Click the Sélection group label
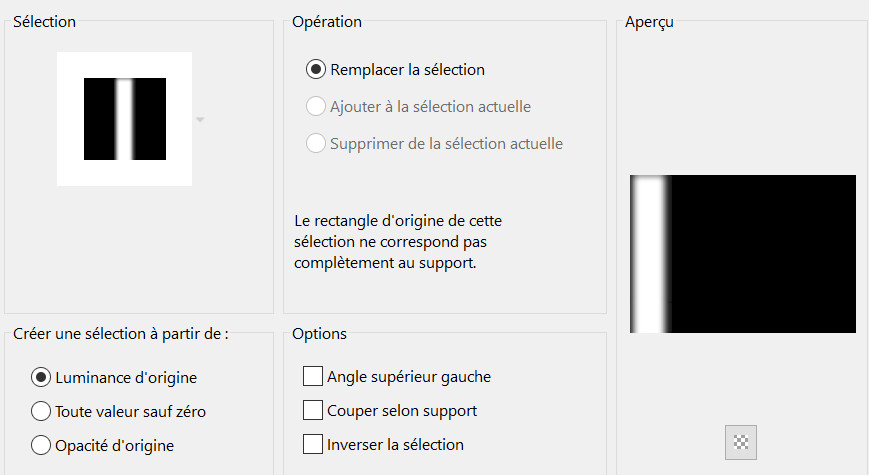This screenshot has width=869, height=475. pyautogui.click(x=44, y=21)
